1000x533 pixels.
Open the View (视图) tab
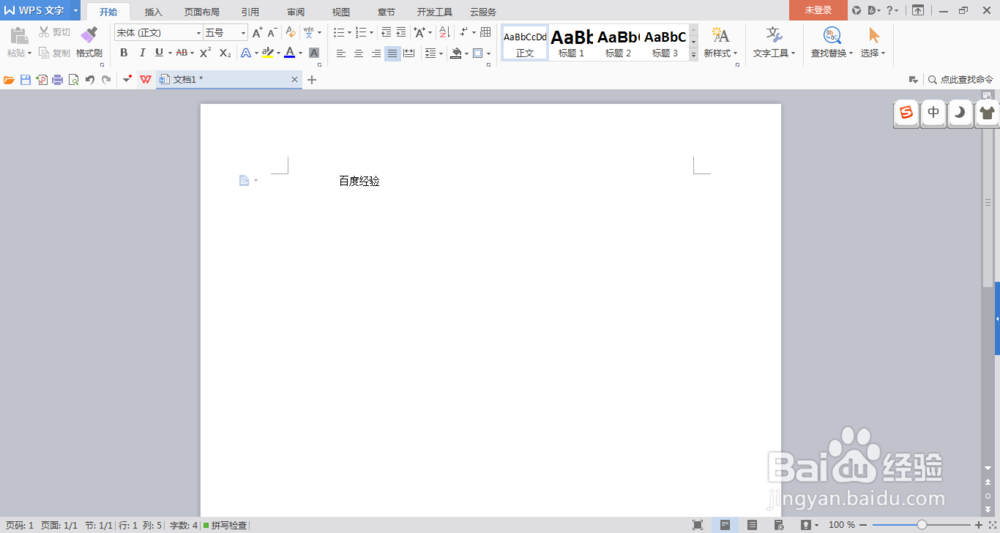tap(341, 11)
